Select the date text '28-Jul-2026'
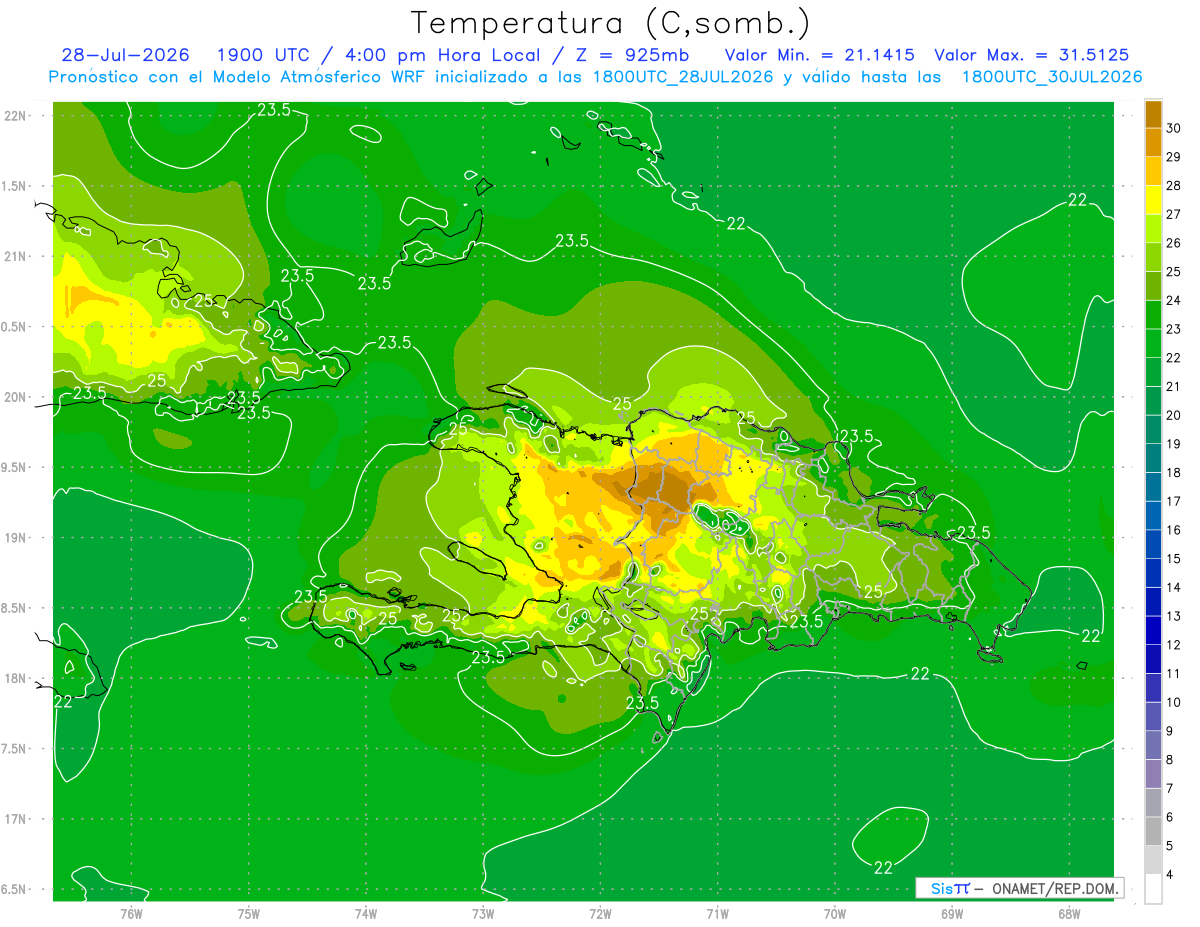The height and width of the screenshot is (927, 1200). (125, 55)
